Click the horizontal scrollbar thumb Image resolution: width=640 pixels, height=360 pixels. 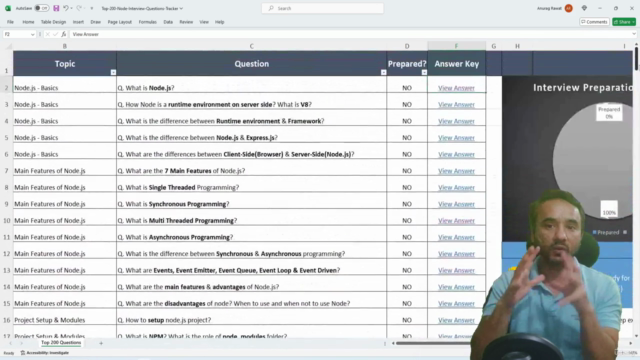click(x=433, y=343)
